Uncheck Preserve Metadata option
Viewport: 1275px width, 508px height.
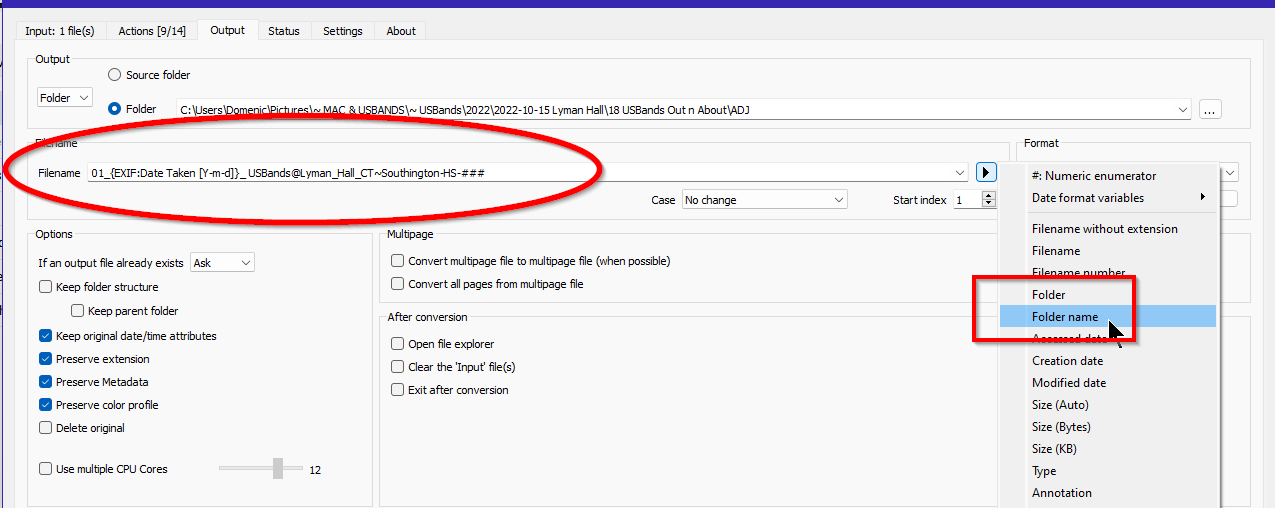pos(46,382)
